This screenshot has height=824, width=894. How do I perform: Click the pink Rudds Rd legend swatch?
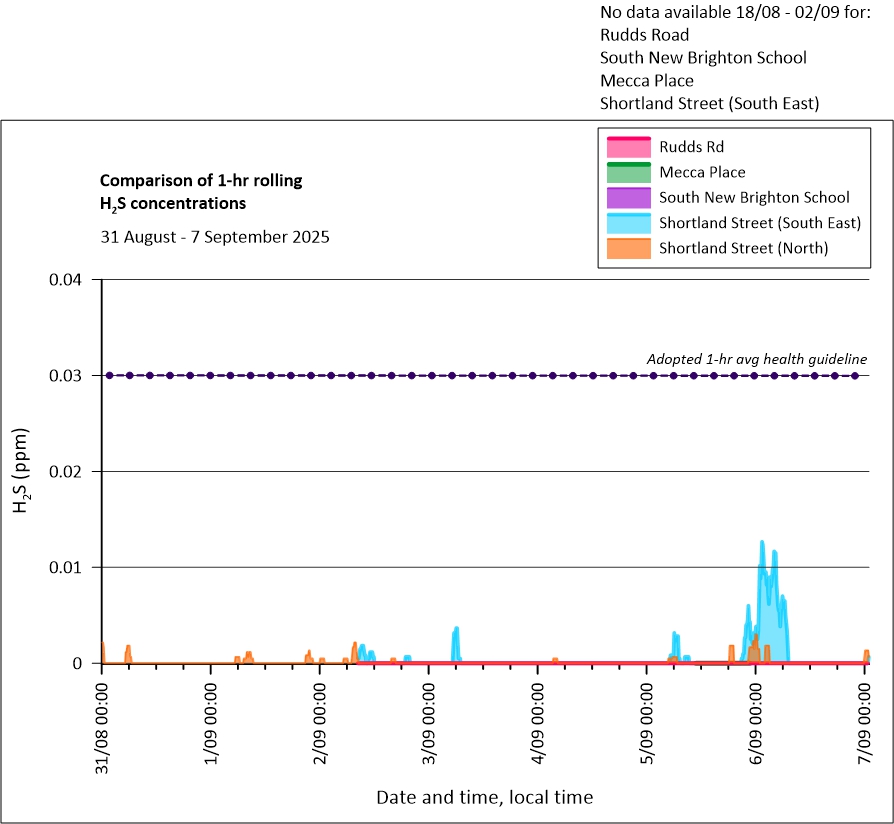[626, 147]
